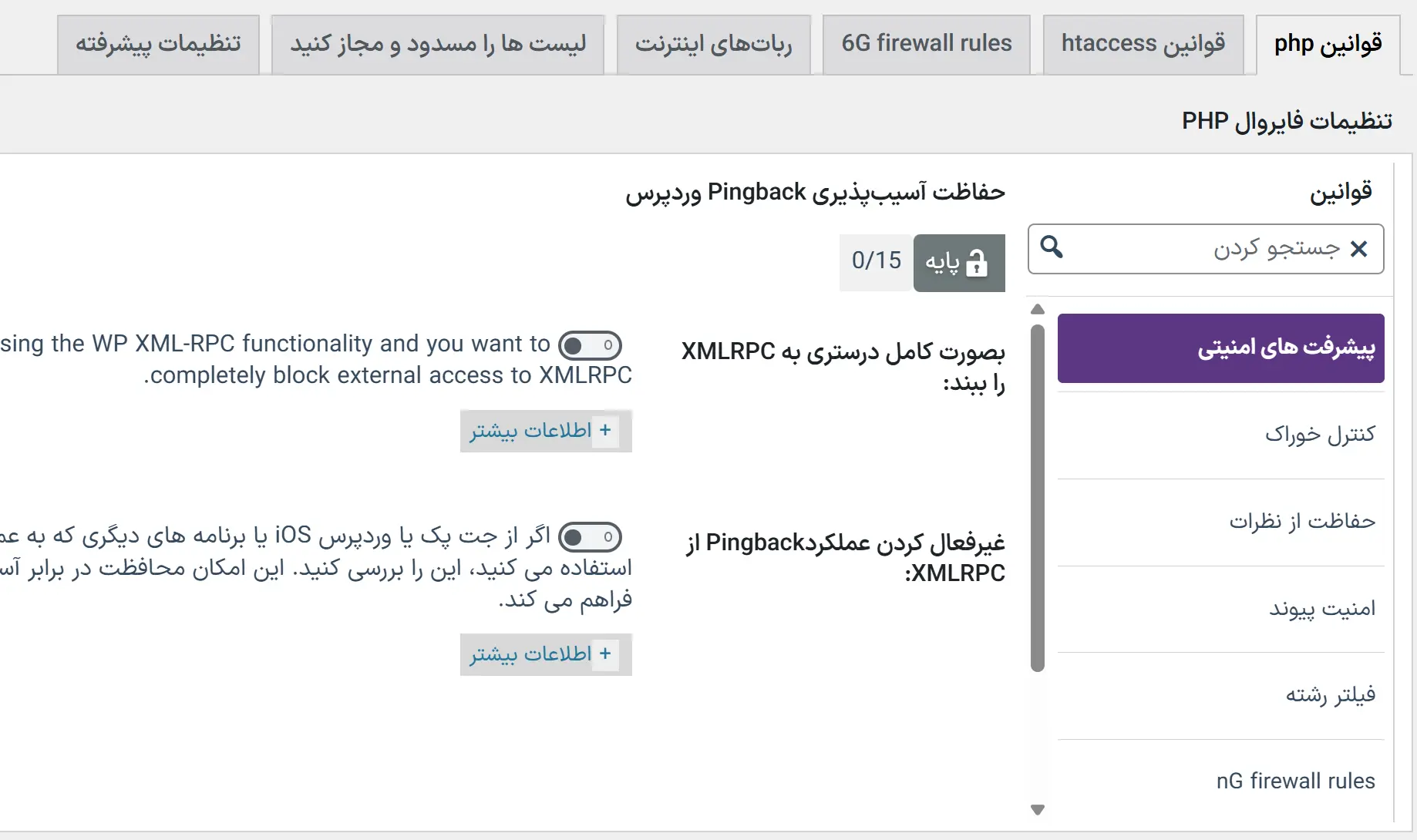Toggle complete XMLRPC access blocking switch

(x=590, y=345)
